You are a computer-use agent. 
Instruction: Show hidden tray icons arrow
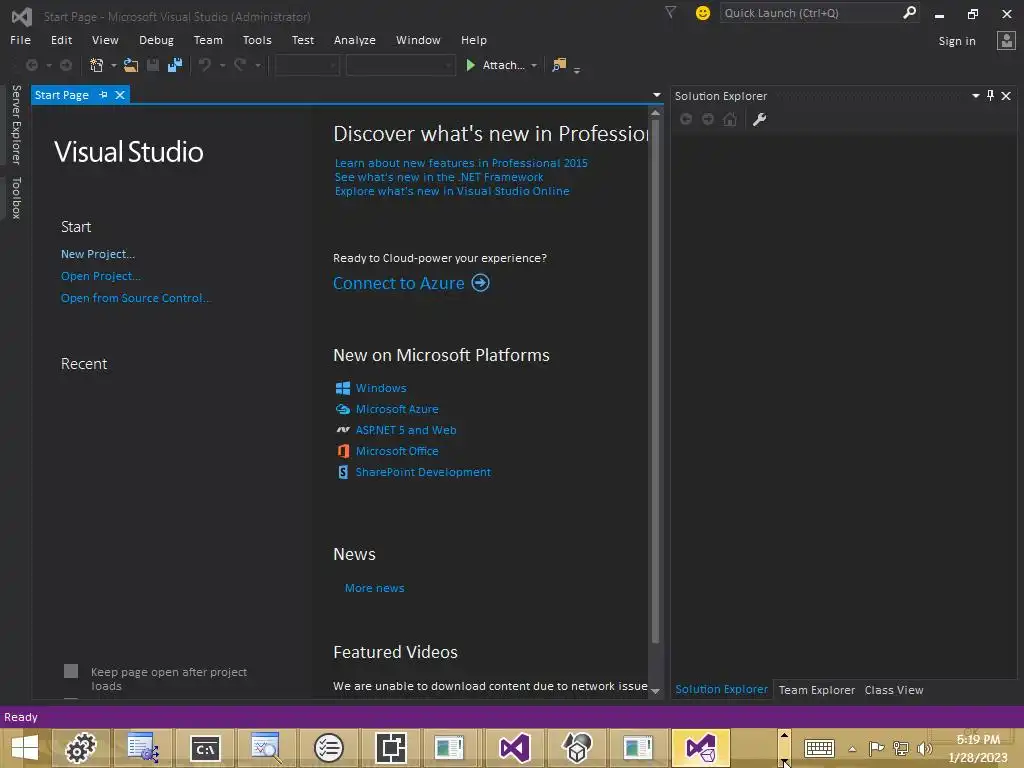[x=852, y=749]
